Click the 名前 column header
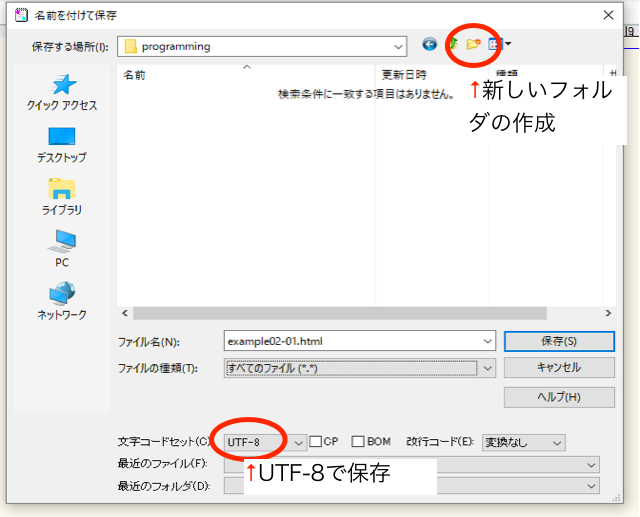This screenshot has width=640, height=517. pos(135,75)
